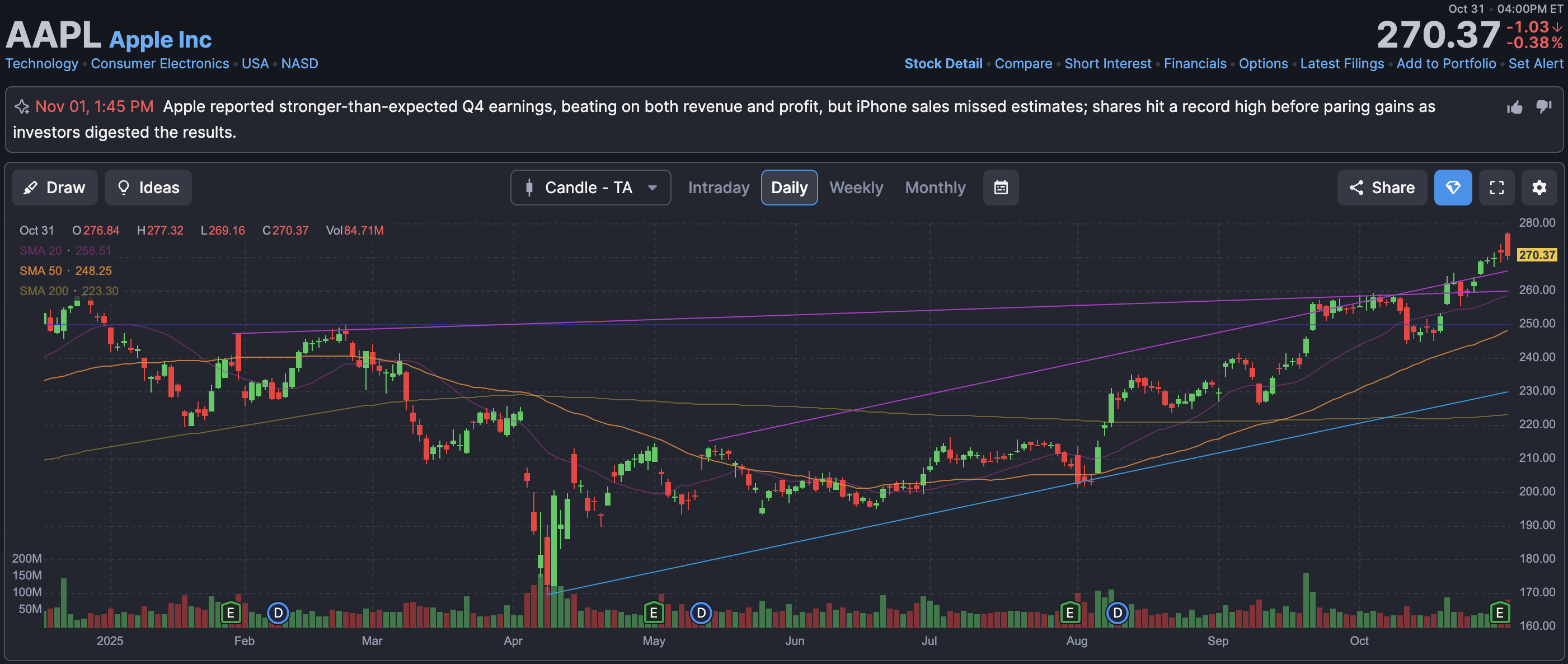Click the Share button

[1382, 188]
